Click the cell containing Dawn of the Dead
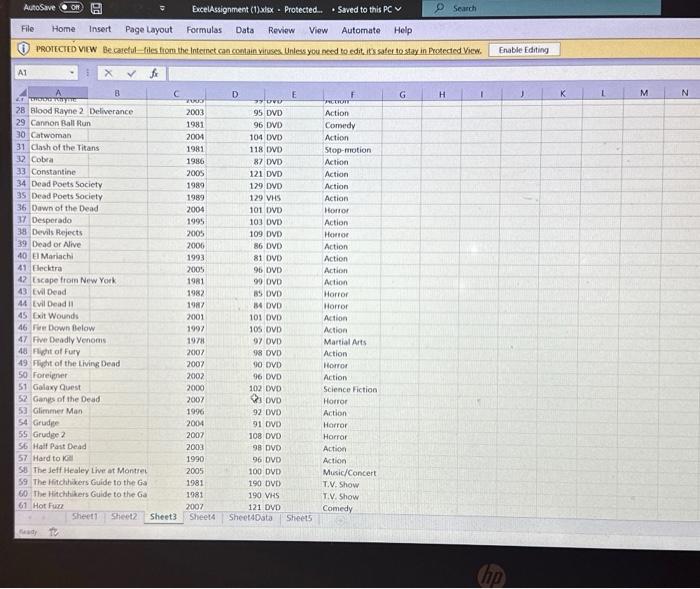The image size is (700, 589). [59, 208]
